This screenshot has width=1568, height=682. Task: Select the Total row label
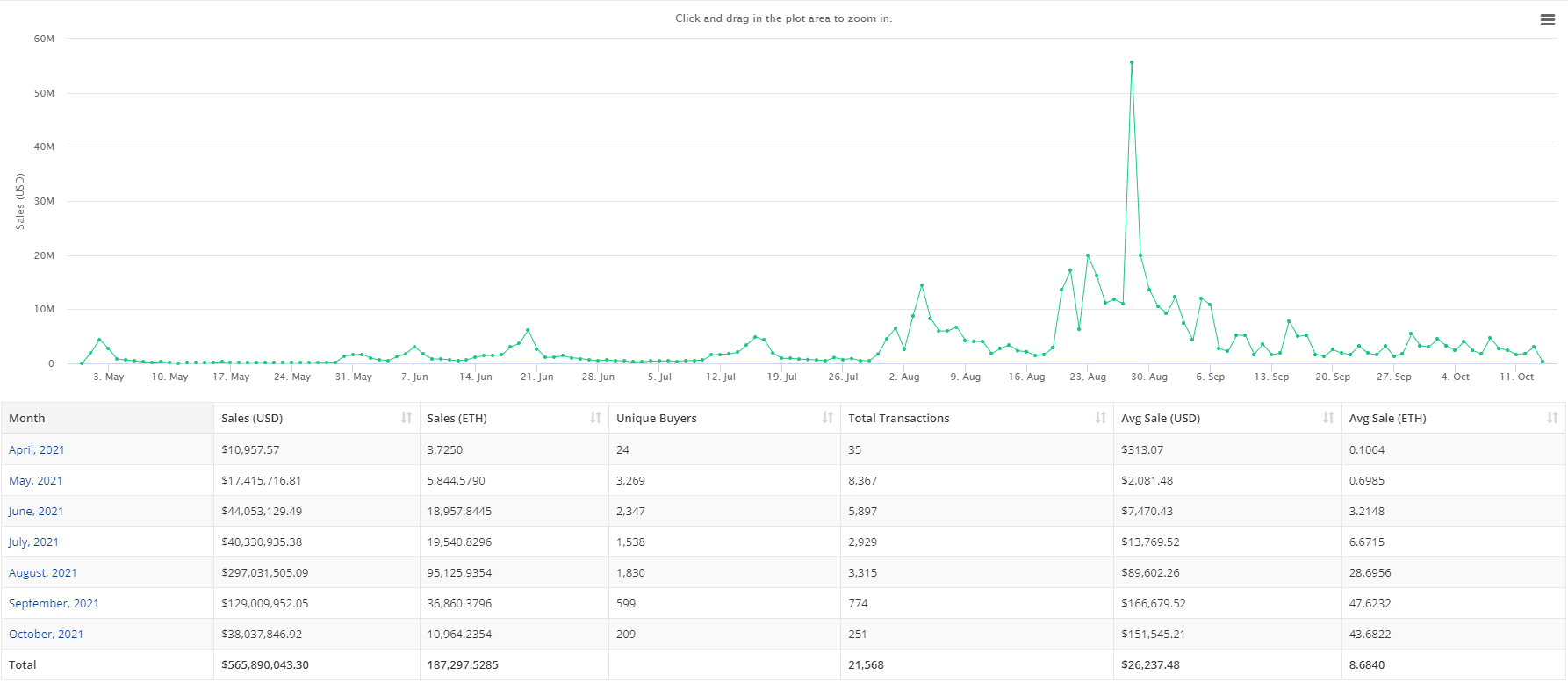tap(23, 664)
